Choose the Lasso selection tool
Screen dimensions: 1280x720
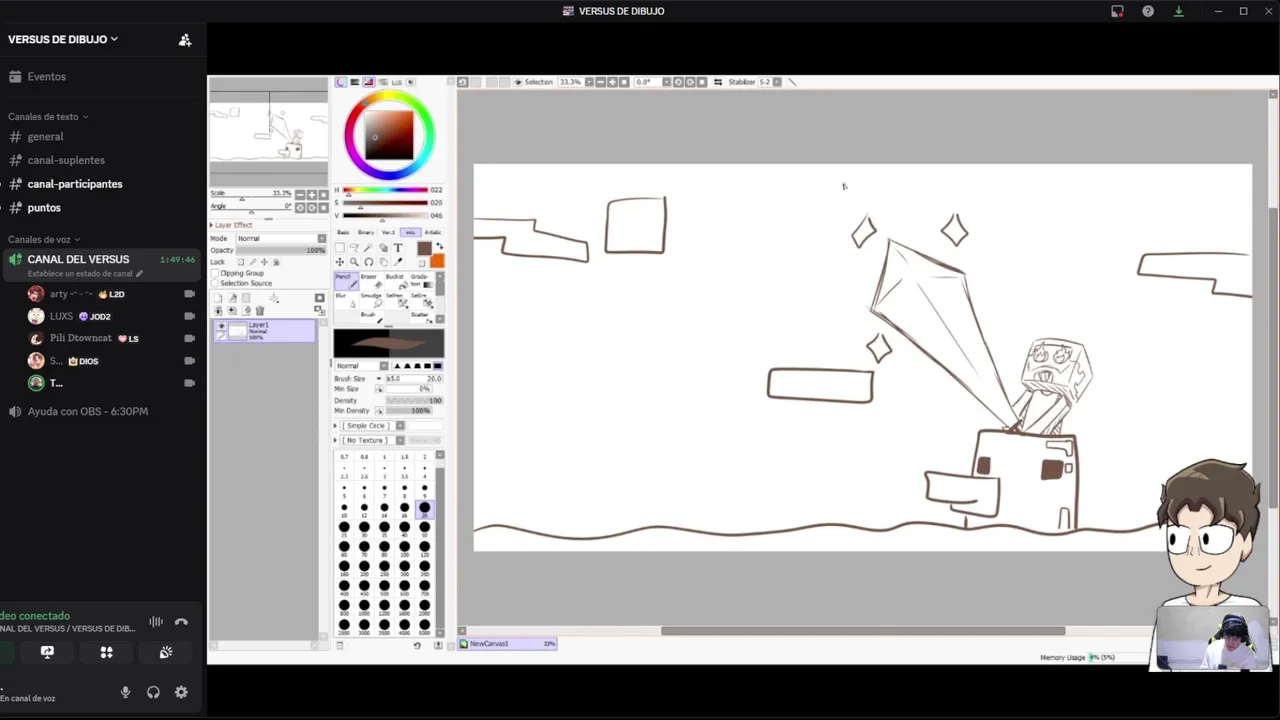(354, 248)
